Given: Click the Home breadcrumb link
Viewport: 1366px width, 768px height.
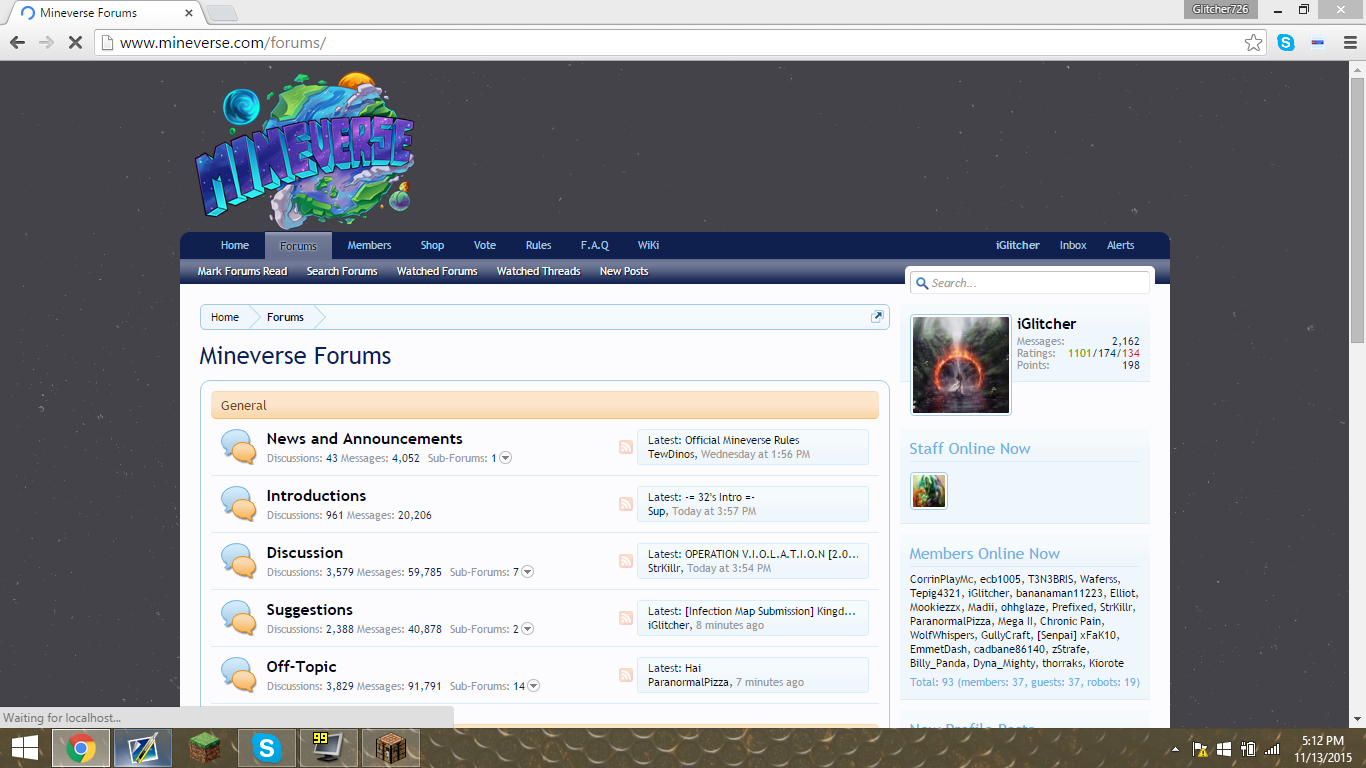Looking at the screenshot, I should pyautogui.click(x=225, y=317).
